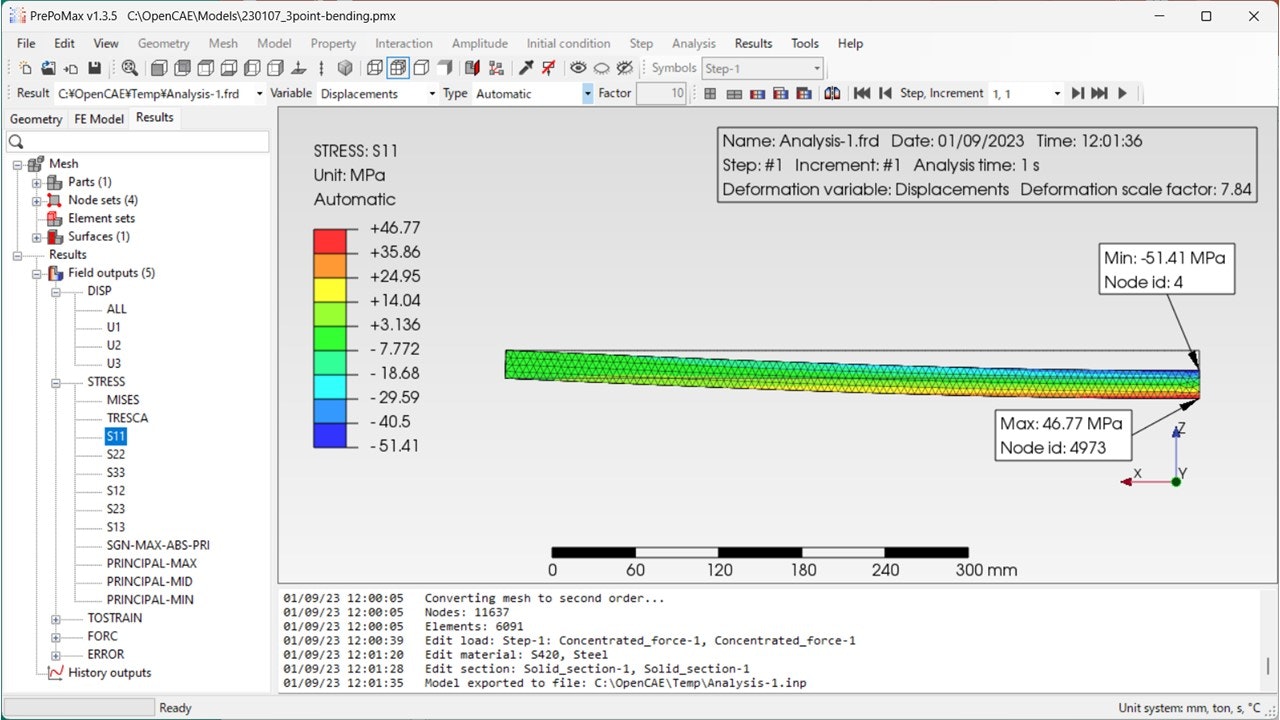Image resolution: width=1280 pixels, height=720 pixels.
Task: Click results transformation mirror icon
Action: 832,93
